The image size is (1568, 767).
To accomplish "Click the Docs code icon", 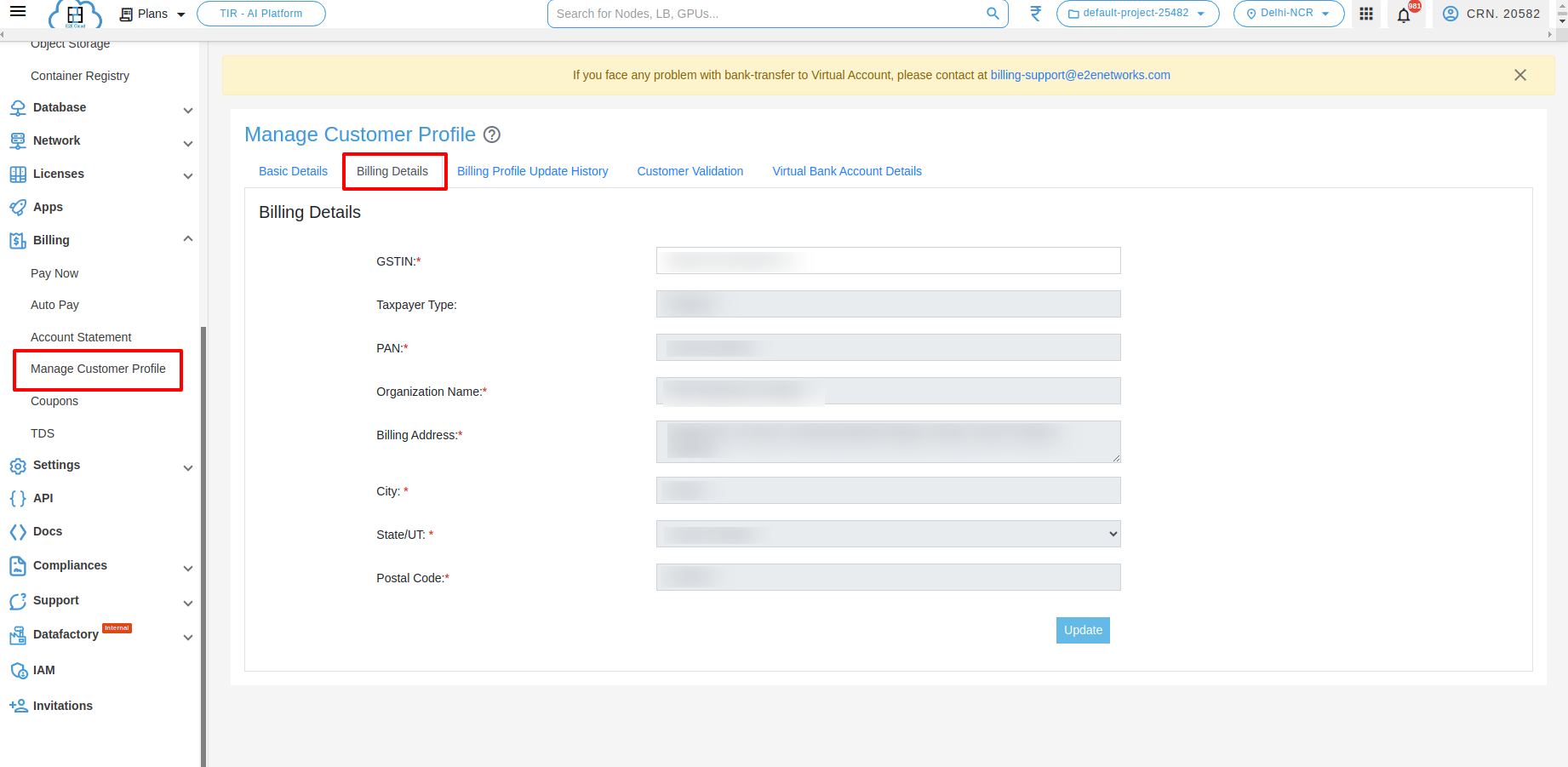I will coord(18,532).
